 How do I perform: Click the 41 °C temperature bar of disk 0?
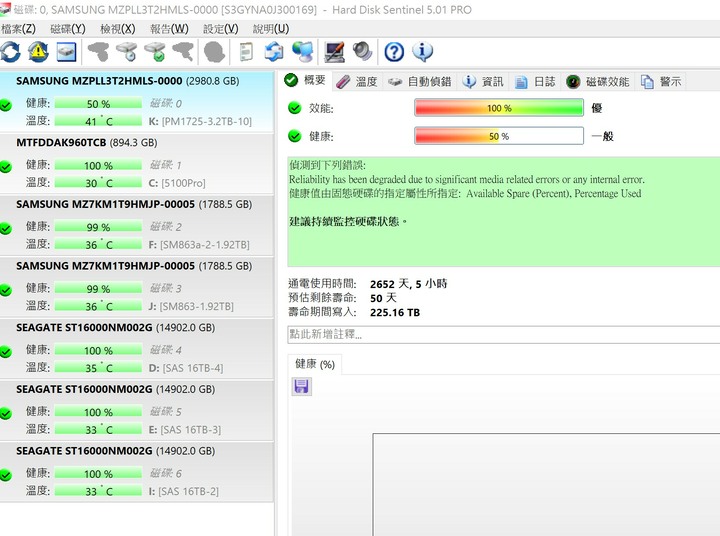pyautogui.click(x=98, y=121)
